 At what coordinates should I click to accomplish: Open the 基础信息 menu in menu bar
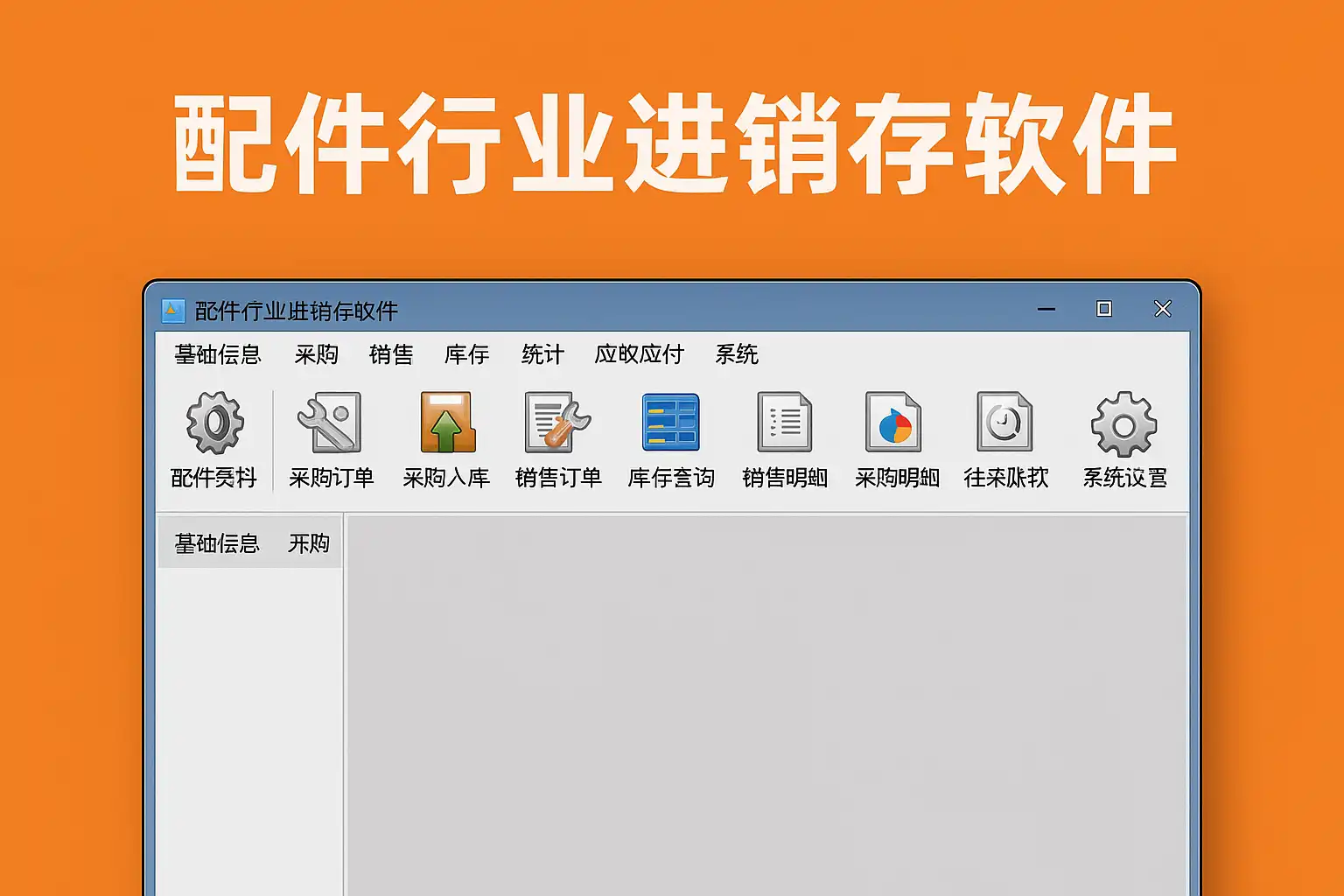pyautogui.click(x=218, y=354)
